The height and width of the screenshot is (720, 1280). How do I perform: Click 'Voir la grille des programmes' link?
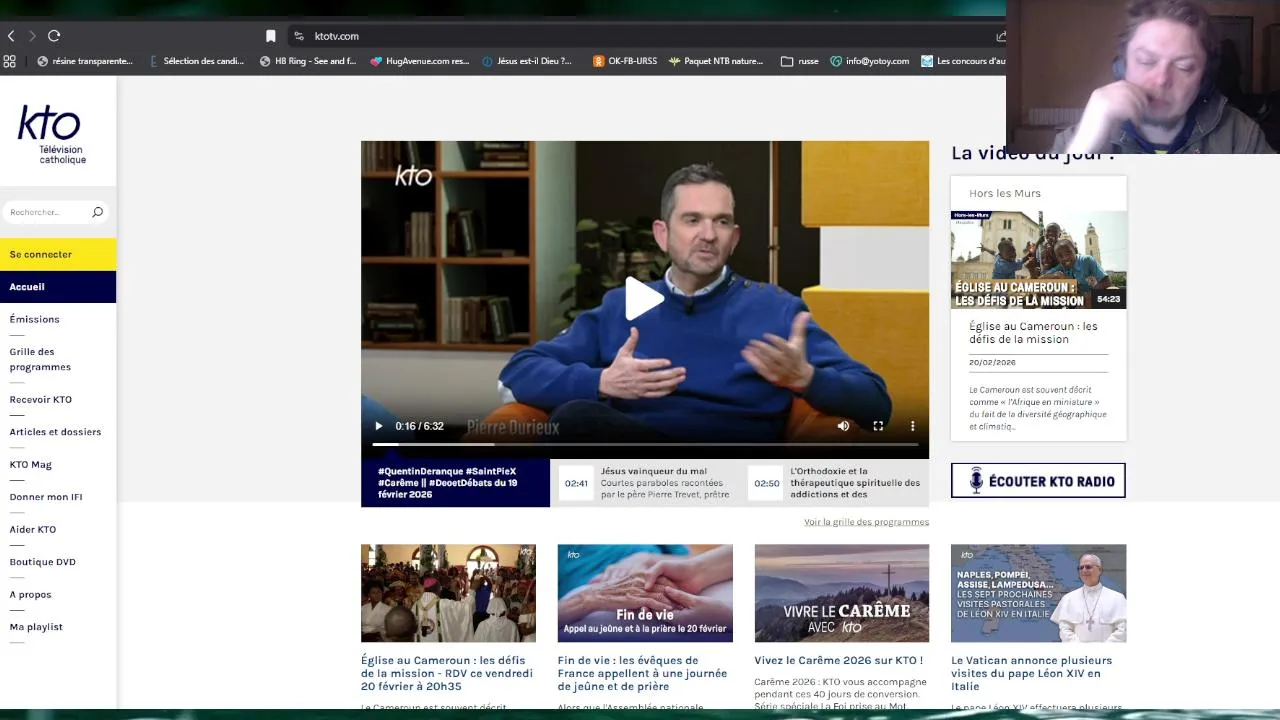click(866, 522)
